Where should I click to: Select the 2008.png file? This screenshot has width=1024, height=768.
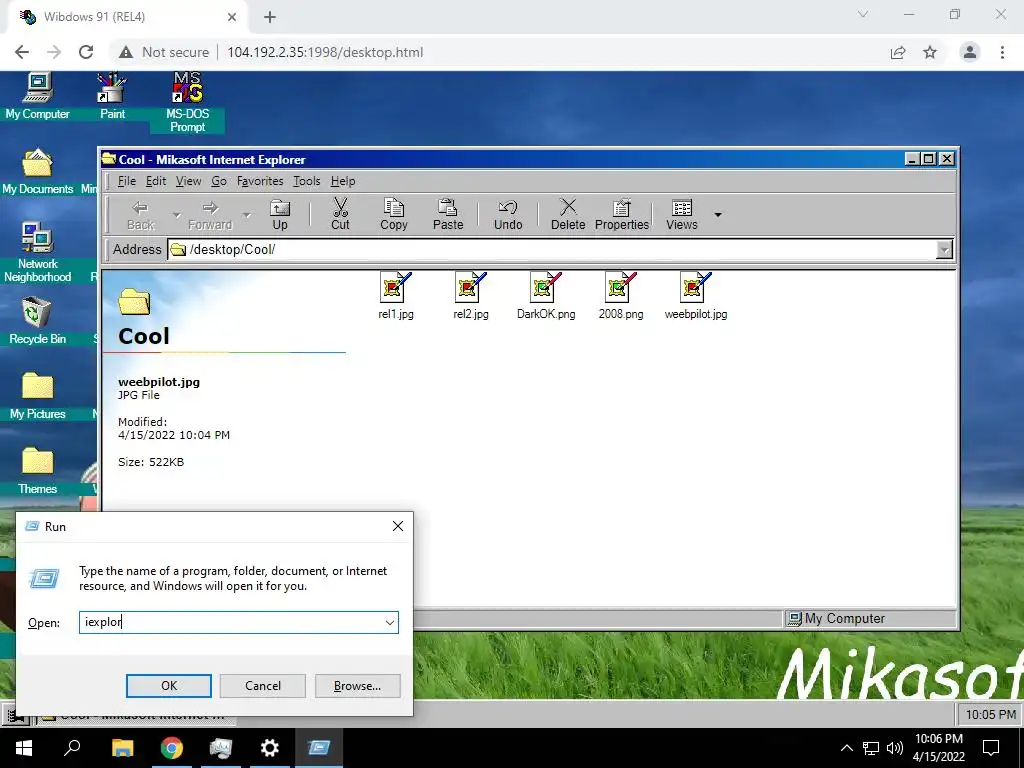(x=620, y=296)
